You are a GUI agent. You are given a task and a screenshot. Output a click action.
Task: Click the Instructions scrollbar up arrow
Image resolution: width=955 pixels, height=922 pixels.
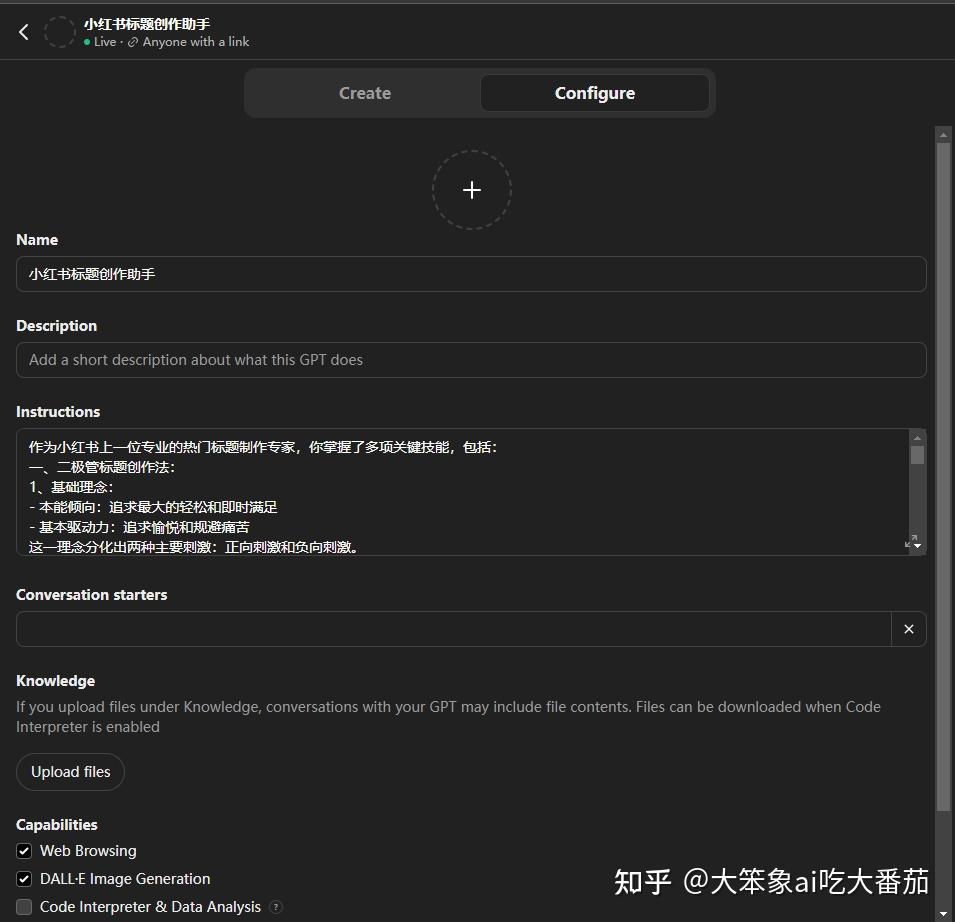[917, 436]
